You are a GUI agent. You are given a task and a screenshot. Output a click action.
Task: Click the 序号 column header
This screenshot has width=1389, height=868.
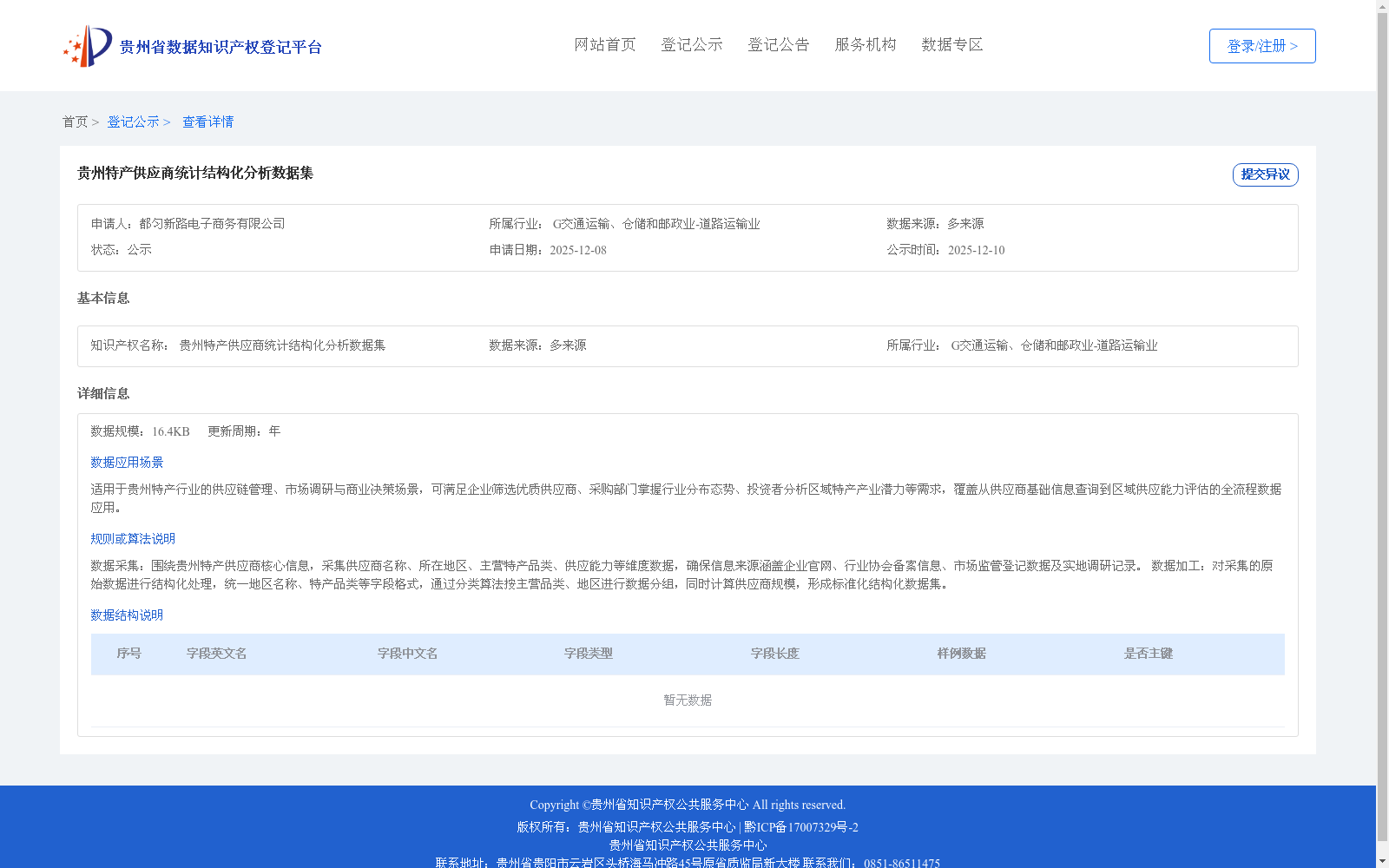click(129, 654)
